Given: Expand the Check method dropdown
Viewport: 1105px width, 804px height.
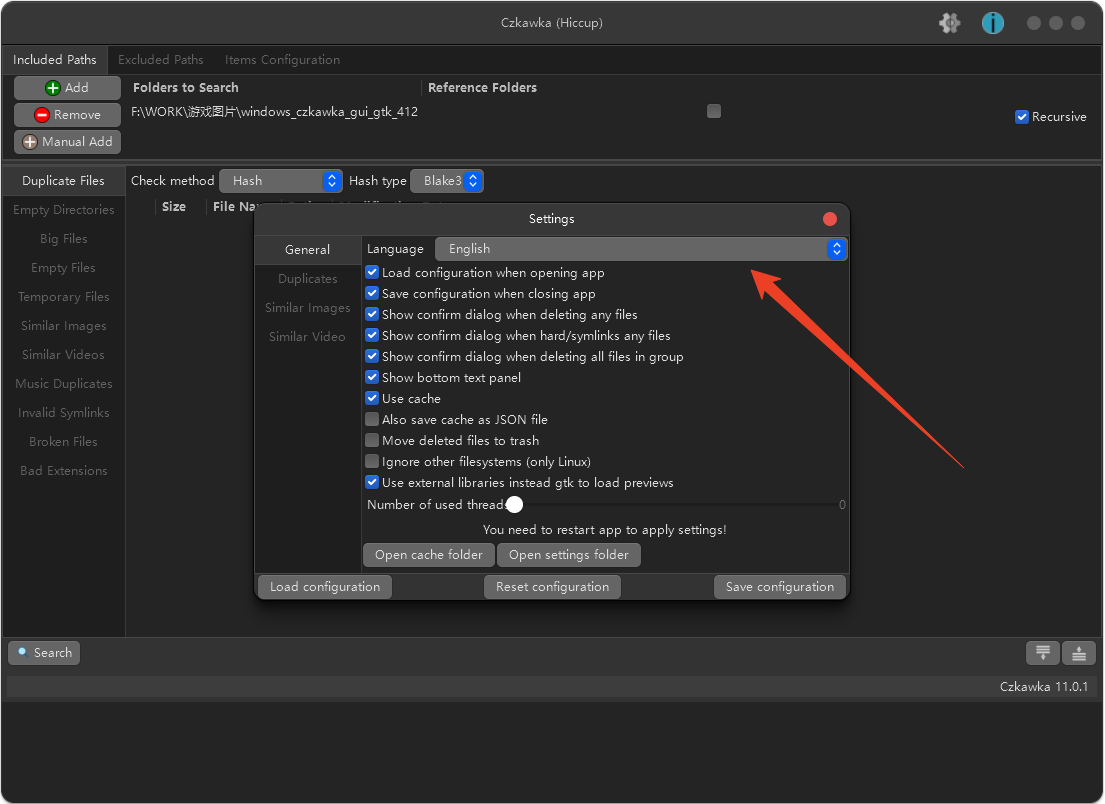Looking at the screenshot, I should click(281, 181).
